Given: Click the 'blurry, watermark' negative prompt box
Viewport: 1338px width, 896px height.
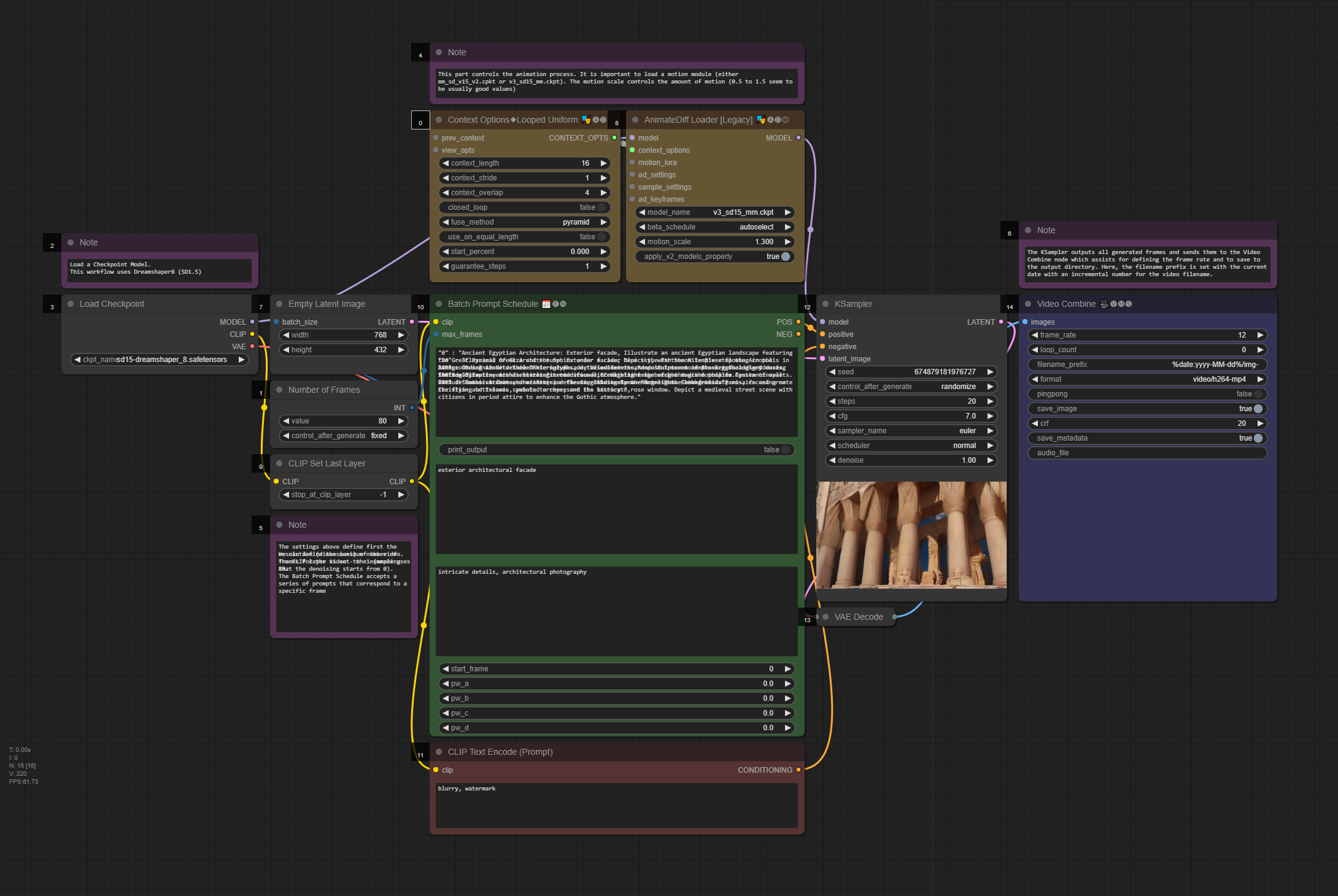Looking at the screenshot, I should click(x=617, y=805).
